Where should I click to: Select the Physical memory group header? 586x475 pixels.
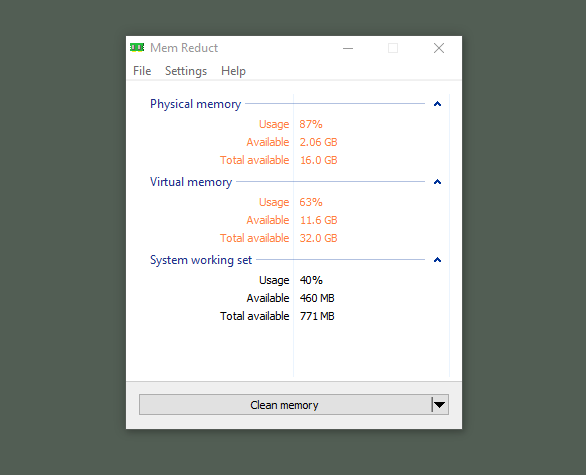(195, 104)
